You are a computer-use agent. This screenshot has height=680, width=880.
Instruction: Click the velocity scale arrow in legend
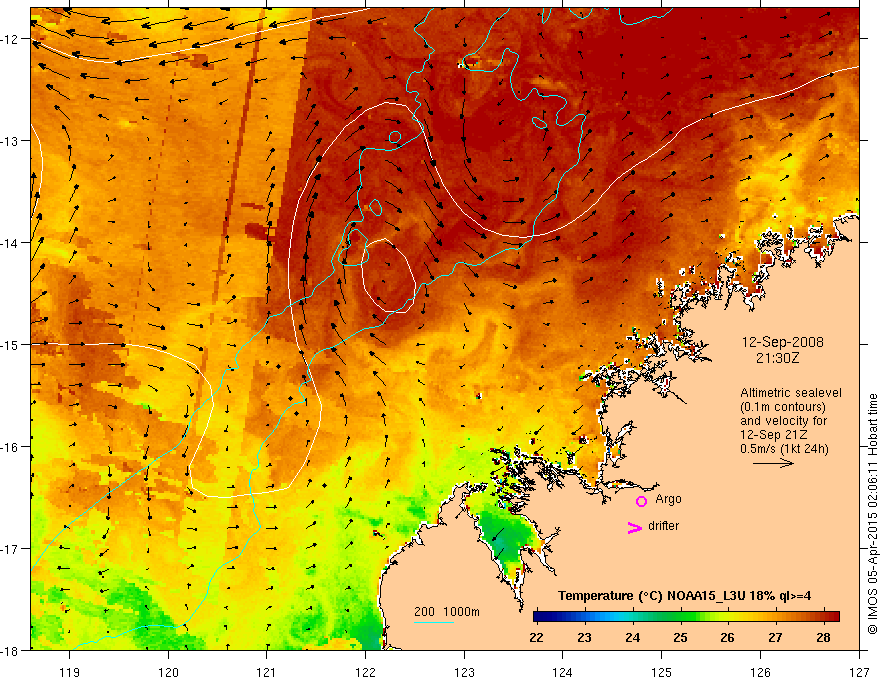[x=773, y=463]
